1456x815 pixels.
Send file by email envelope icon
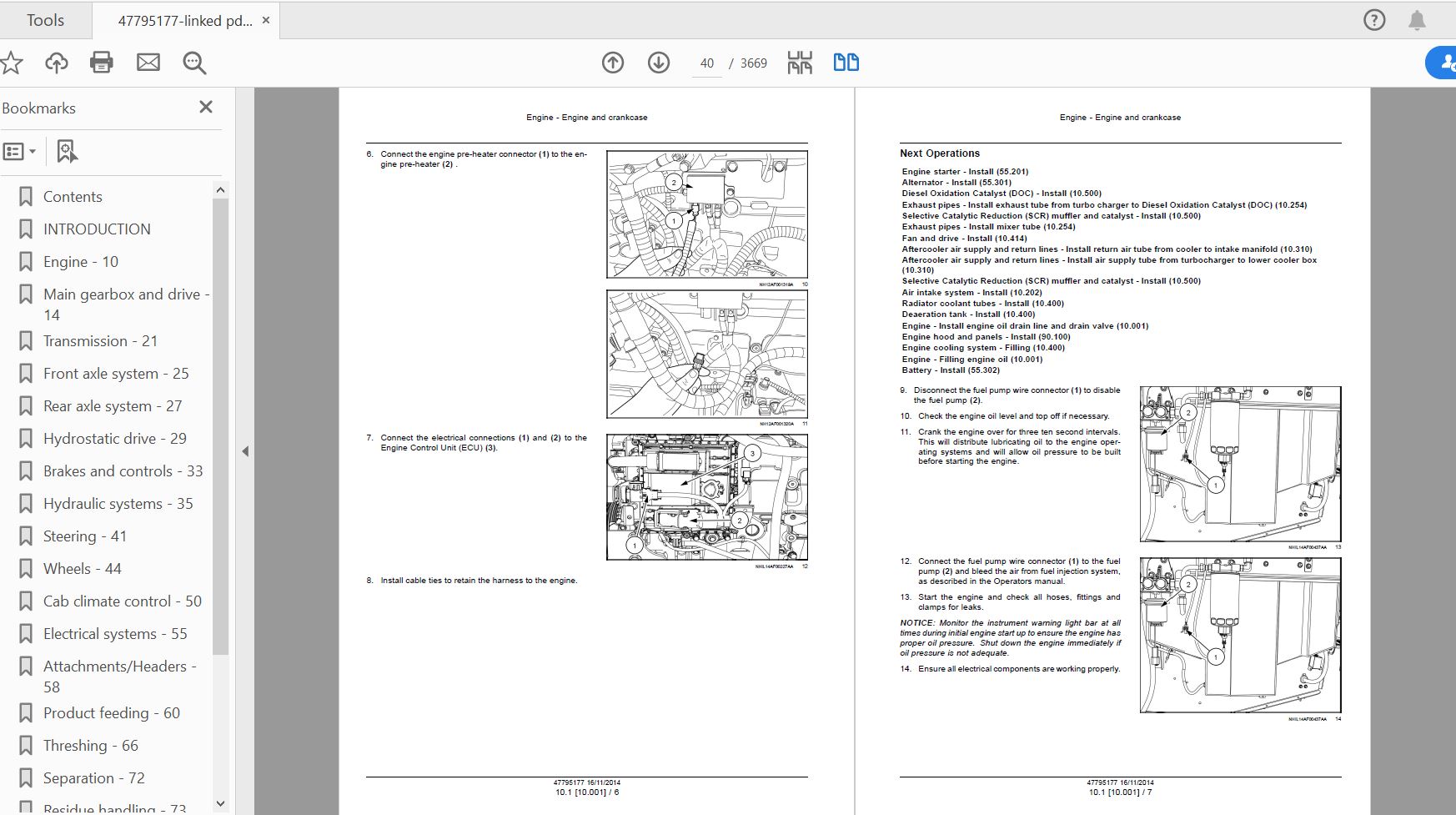148,63
